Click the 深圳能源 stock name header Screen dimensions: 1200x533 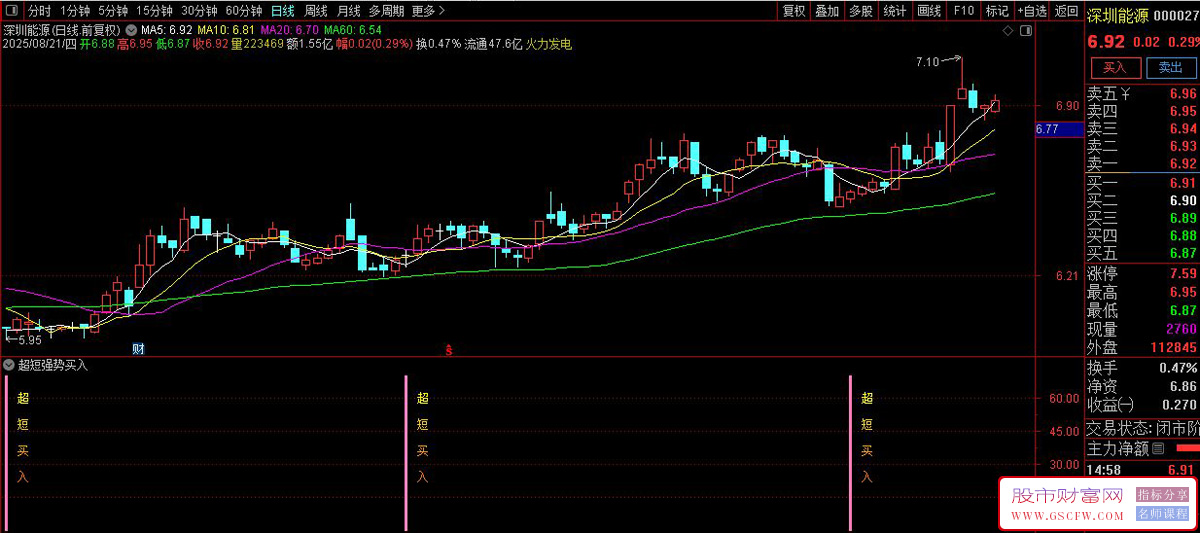[1118, 14]
